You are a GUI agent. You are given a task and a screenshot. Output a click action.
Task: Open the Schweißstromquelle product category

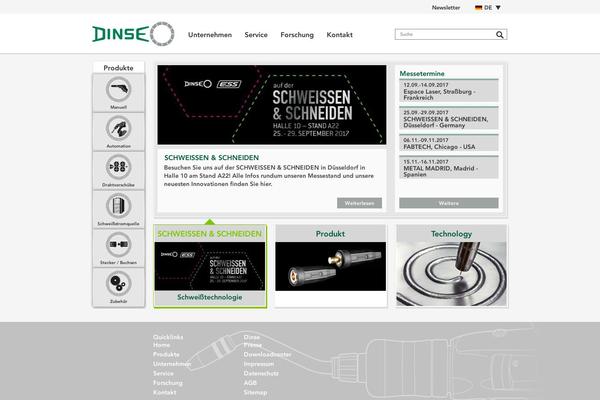[x=118, y=209]
